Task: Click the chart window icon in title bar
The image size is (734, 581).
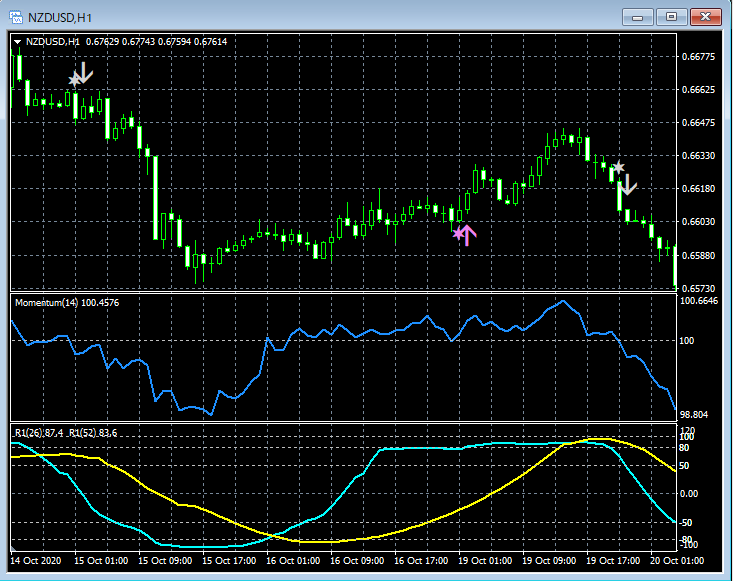Action: click(16, 15)
